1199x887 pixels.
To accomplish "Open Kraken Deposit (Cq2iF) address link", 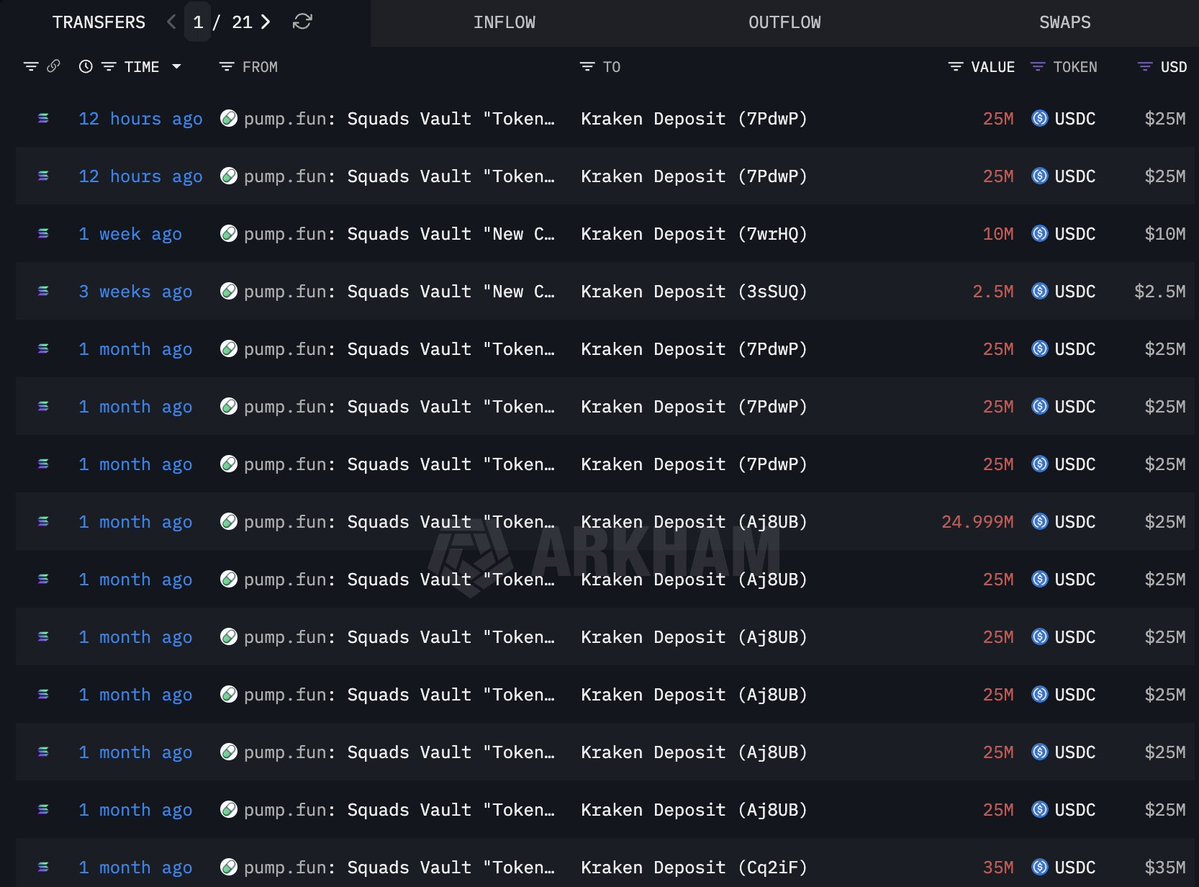I will 693,867.
